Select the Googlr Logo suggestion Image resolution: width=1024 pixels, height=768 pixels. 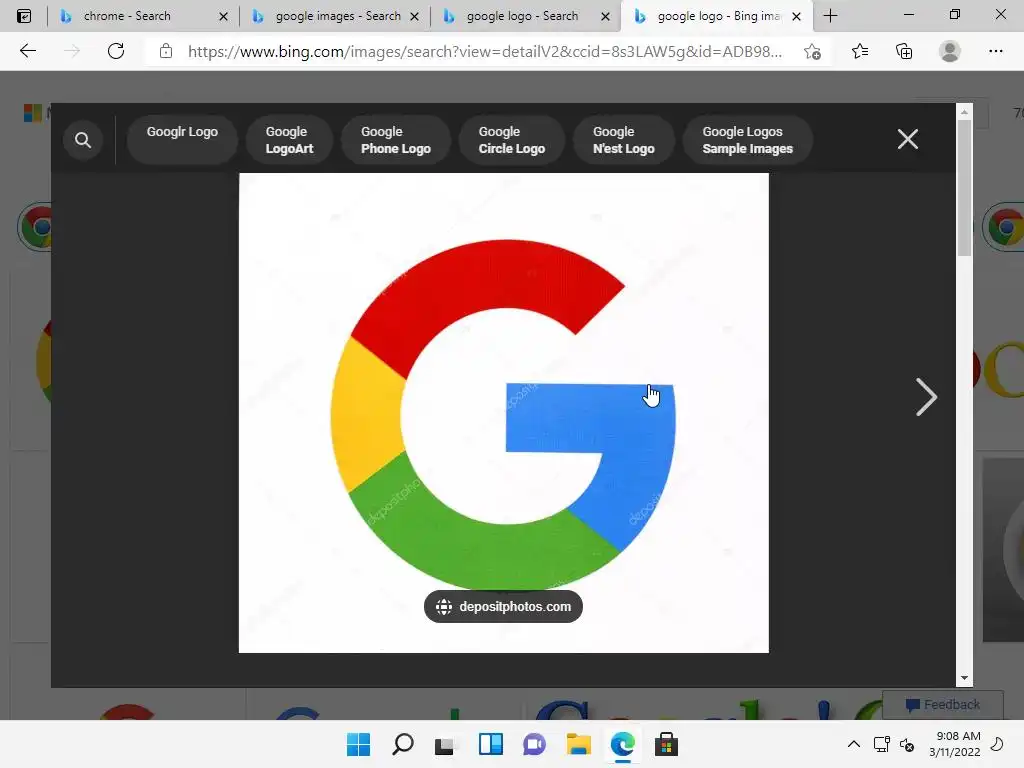coord(182,139)
